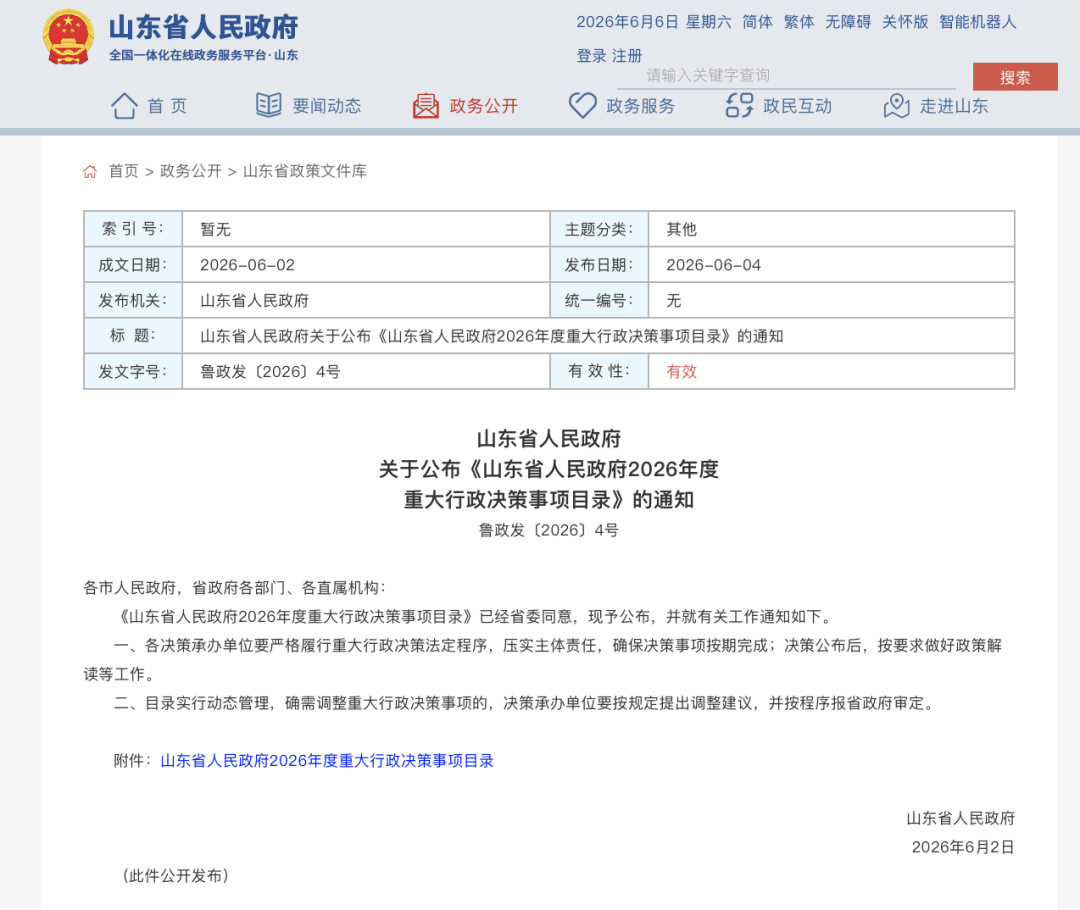Click the red 有效 status text
This screenshot has height=910, width=1080.
click(x=681, y=372)
